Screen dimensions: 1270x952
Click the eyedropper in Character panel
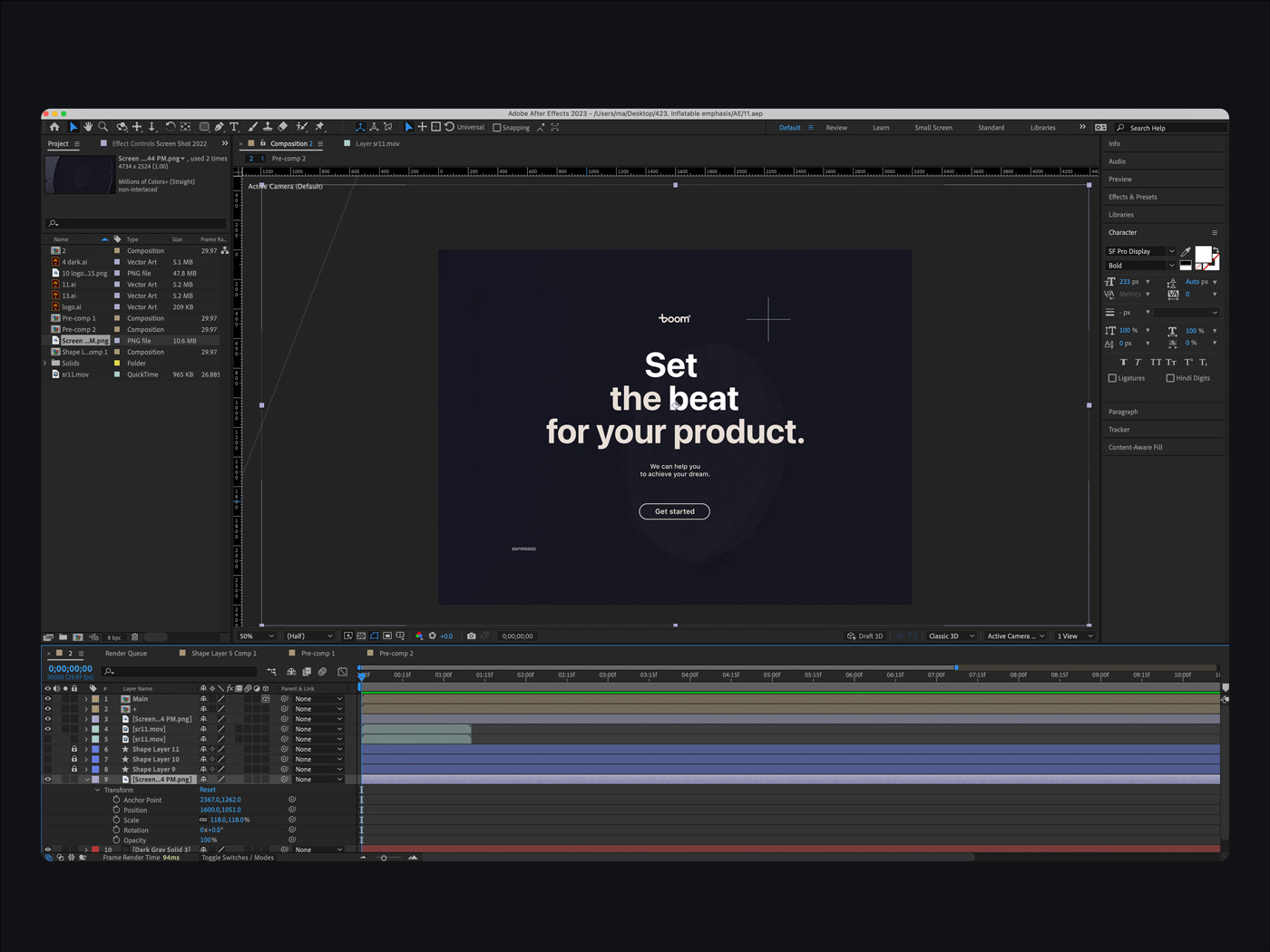[1186, 251]
